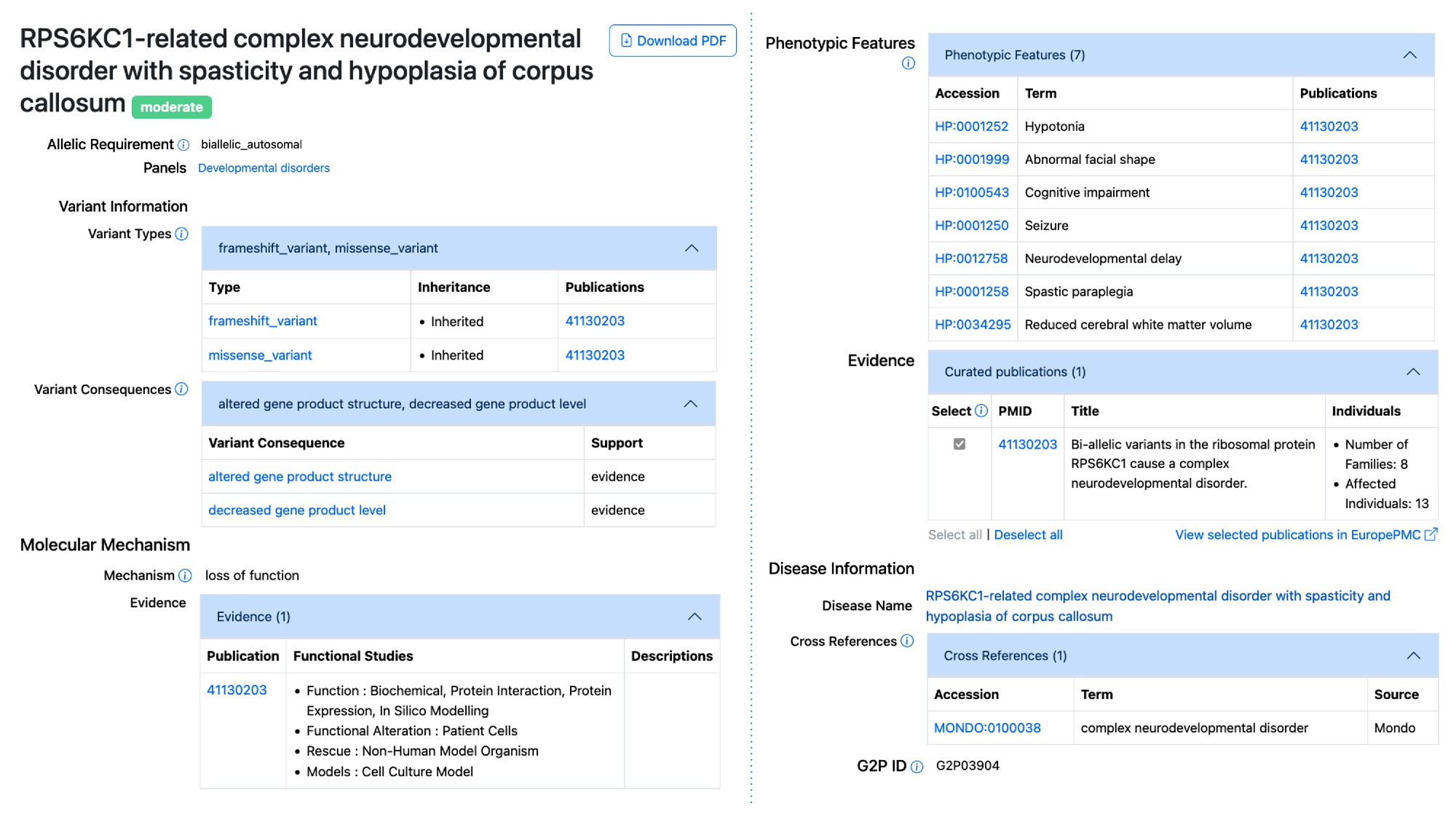The image size is (1456, 819).
Task: Click info icon beside Select column header
Action: point(981,411)
